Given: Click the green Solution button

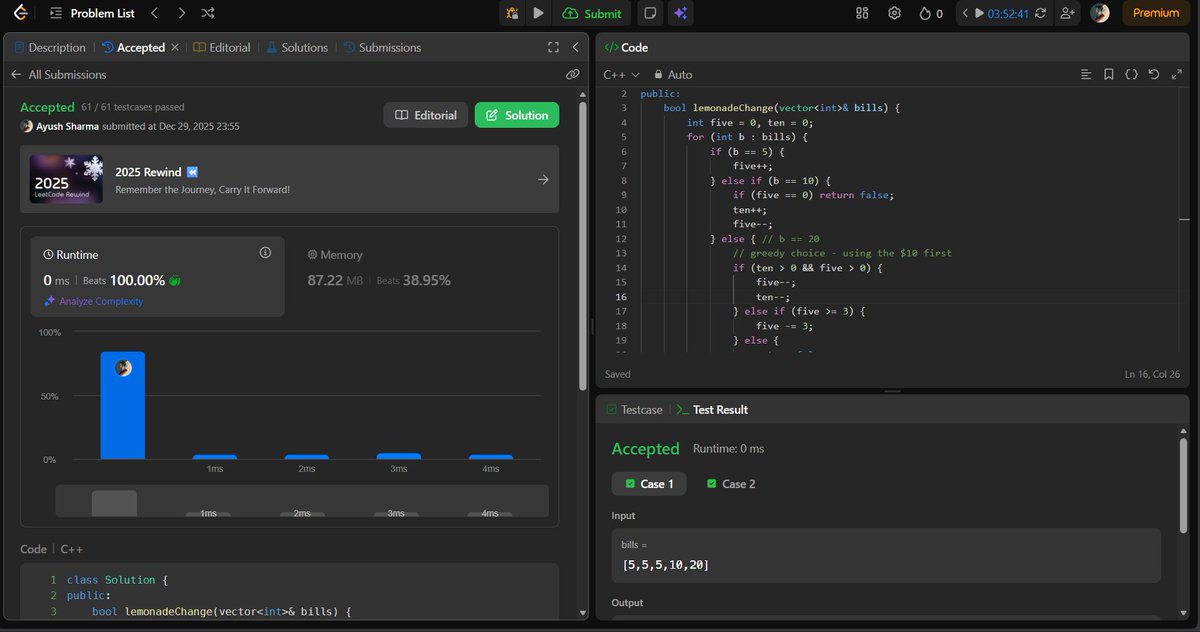Looking at the screenshot, I should [517, 115].
